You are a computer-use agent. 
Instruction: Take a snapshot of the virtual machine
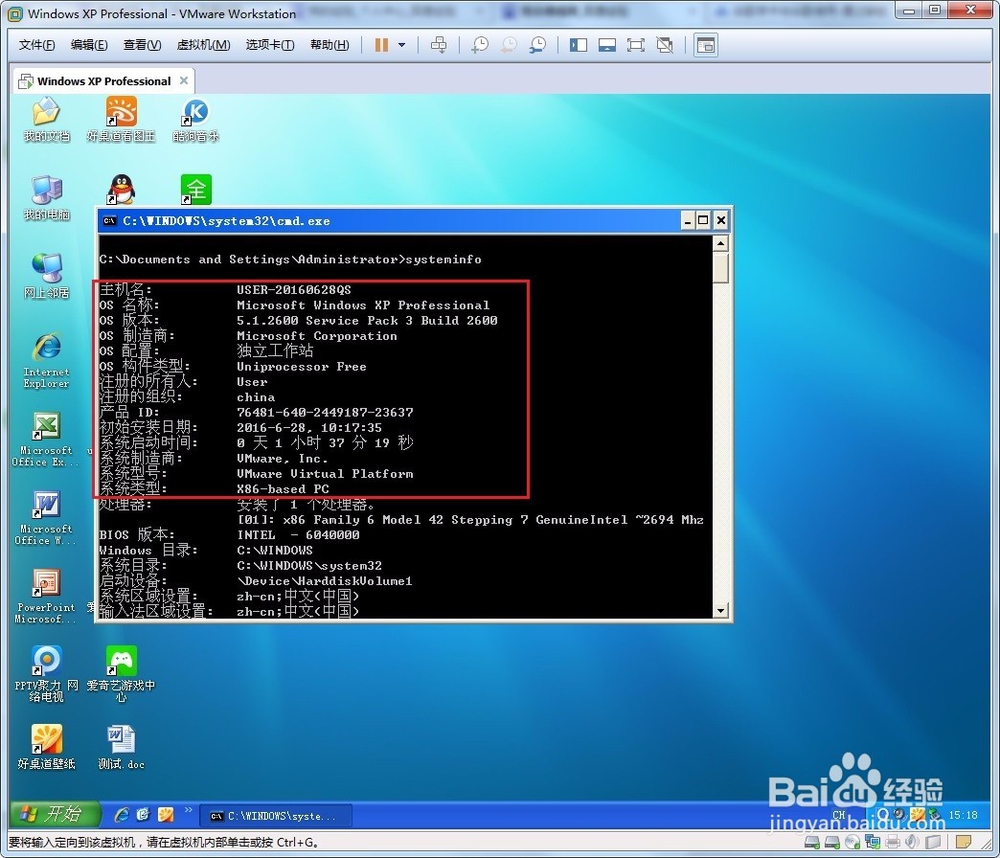pos(480,45)
